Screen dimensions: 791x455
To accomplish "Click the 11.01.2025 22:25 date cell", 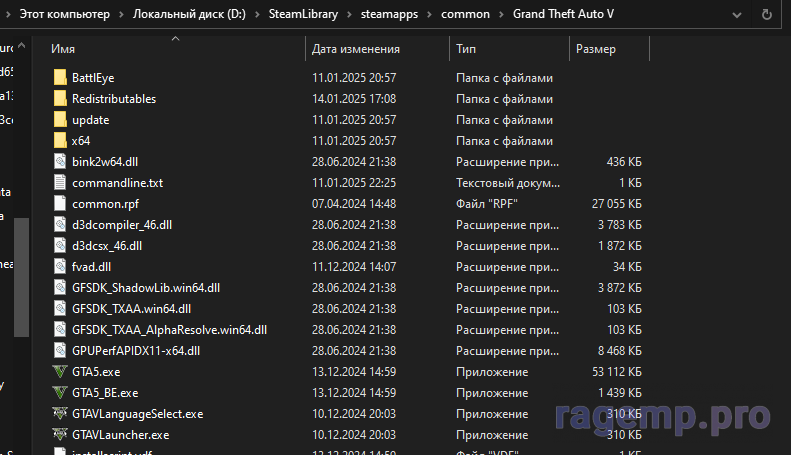I will coord(354,183).
